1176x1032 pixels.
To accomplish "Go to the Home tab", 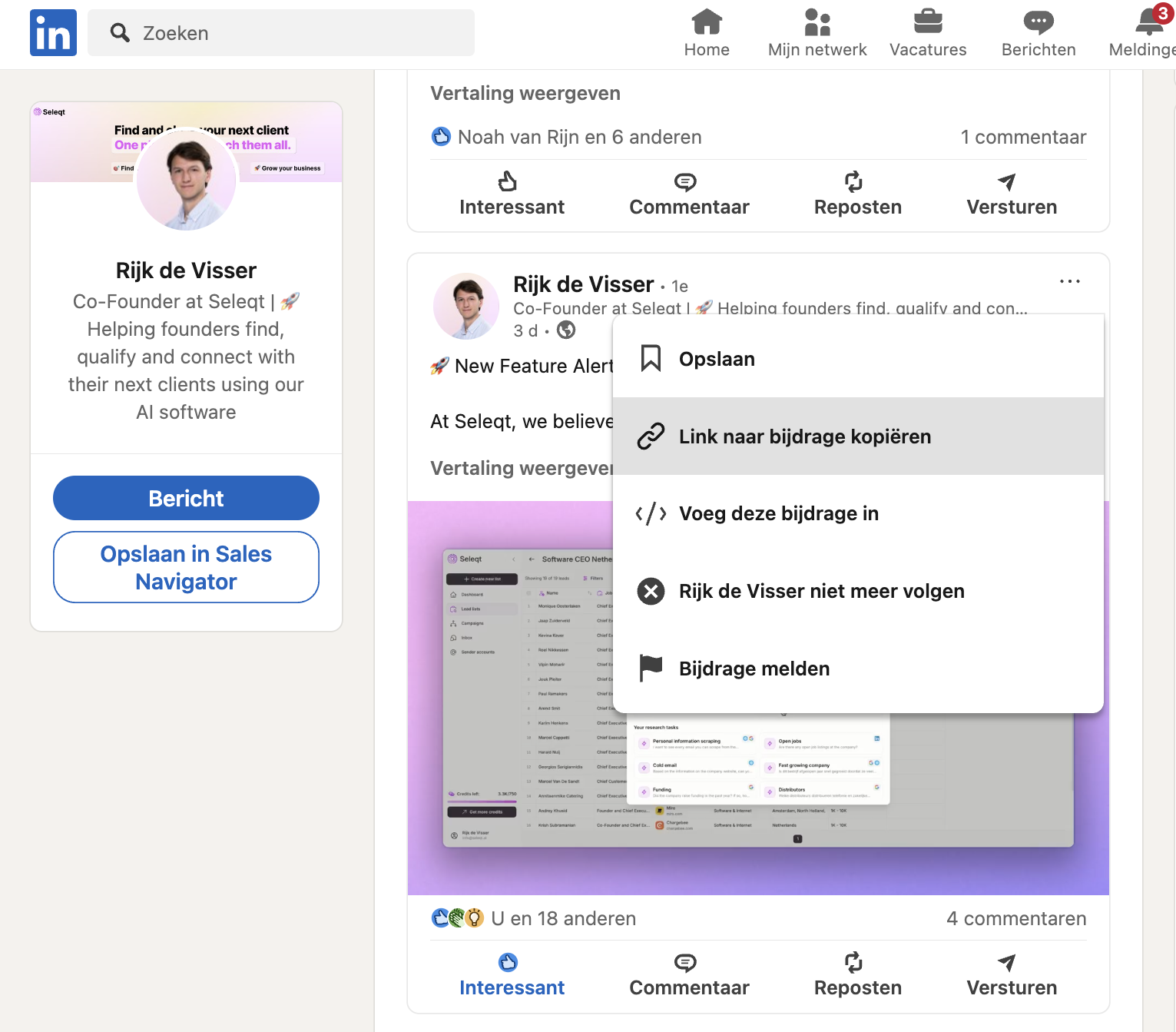I will 707,34.
